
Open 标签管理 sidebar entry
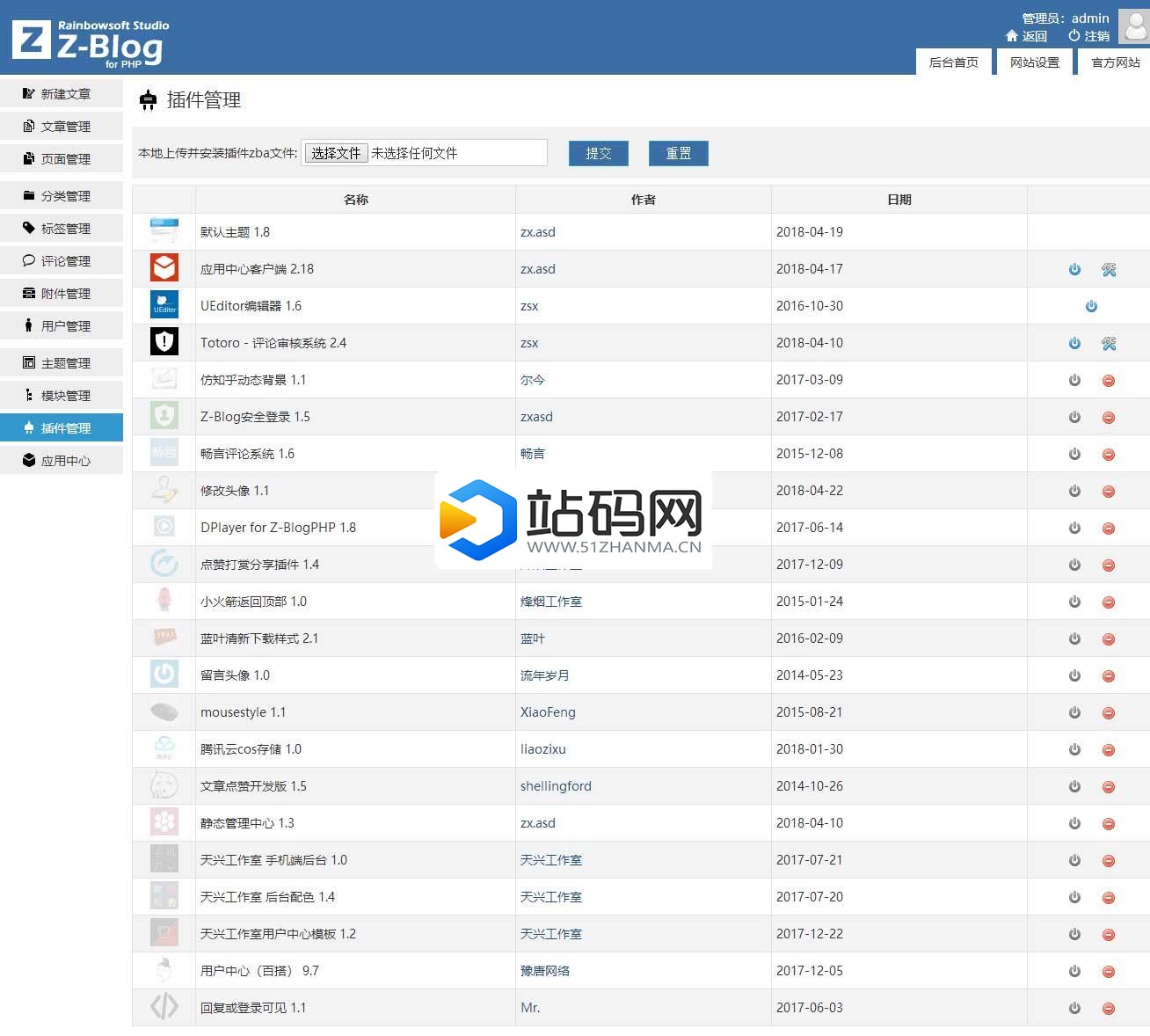[x=62, y=229]
